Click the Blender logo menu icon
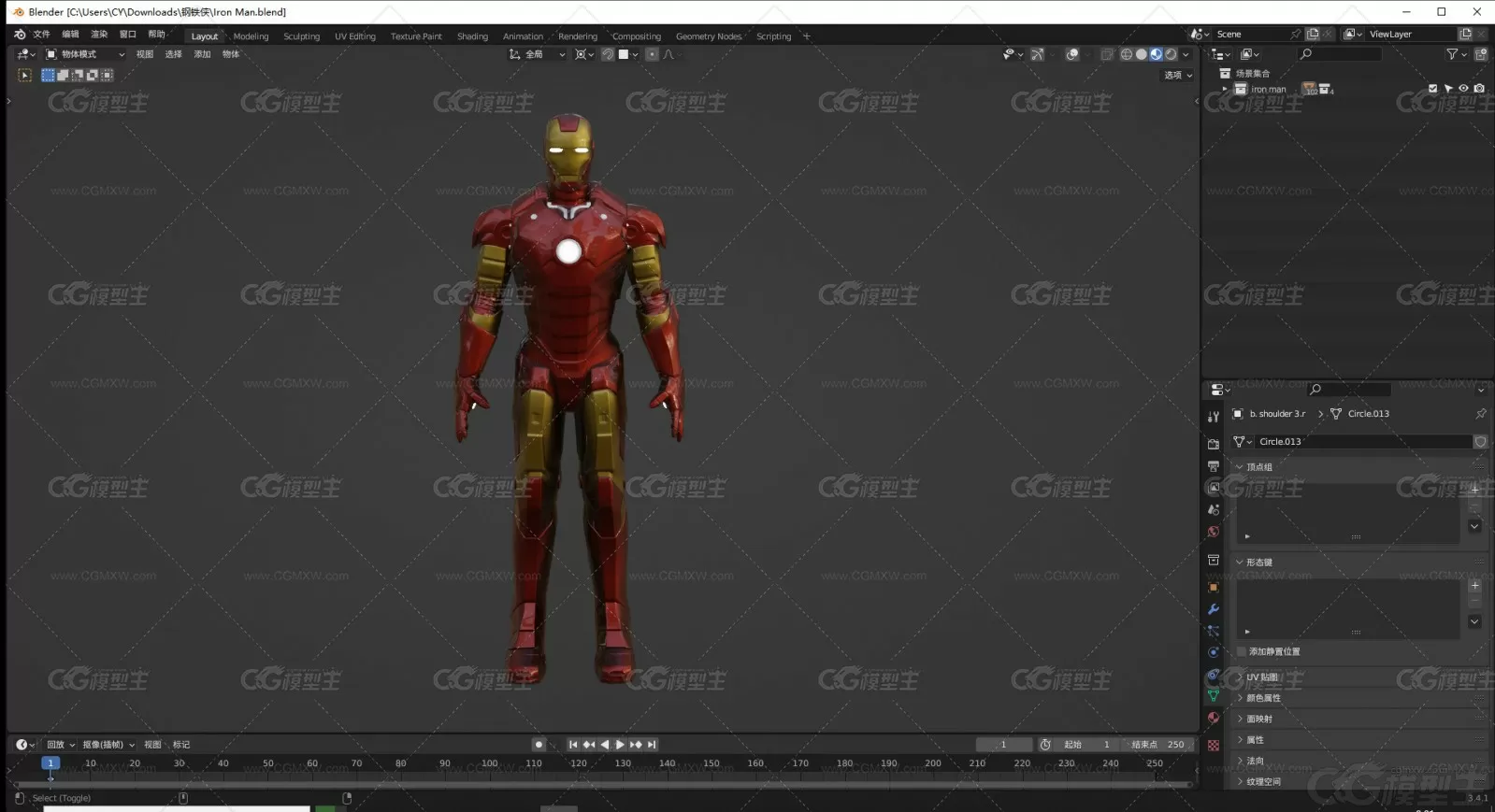 point(20,34)
